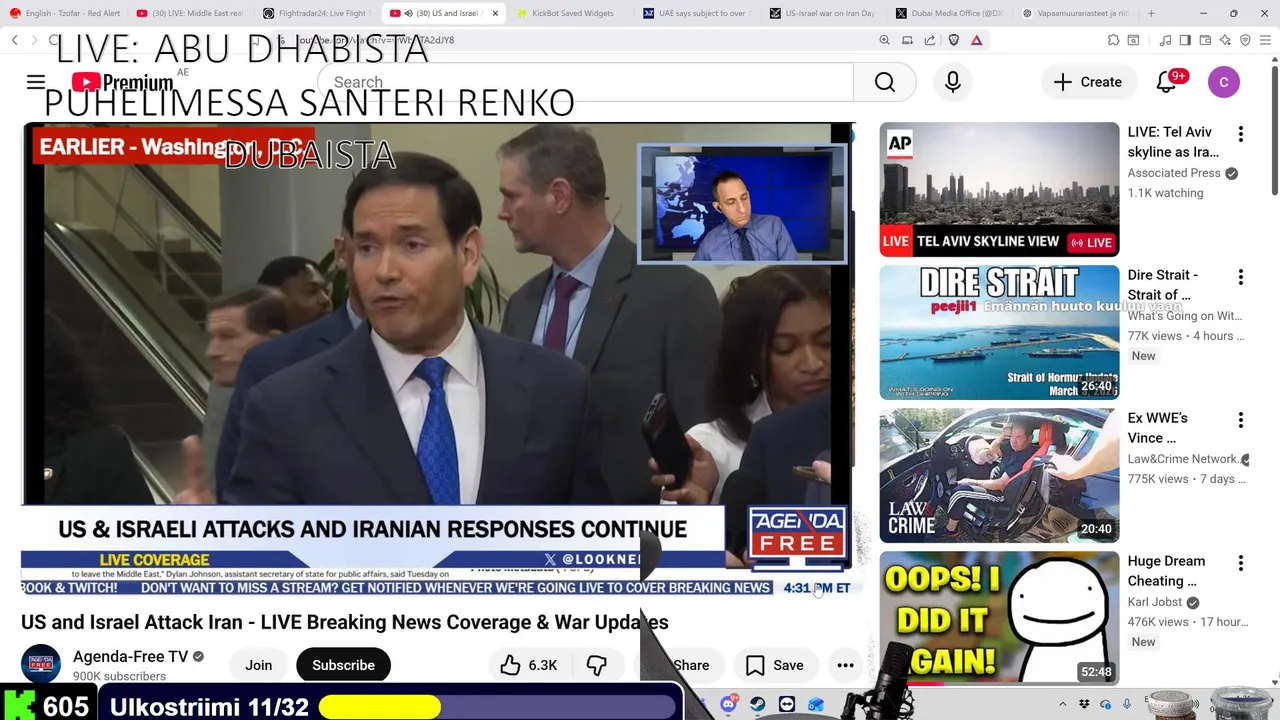This screenshot has height=720, width=1280.
Task: Open TeamViewer from the taskbar
Action: pyautogui.click(x=786, y=705)
